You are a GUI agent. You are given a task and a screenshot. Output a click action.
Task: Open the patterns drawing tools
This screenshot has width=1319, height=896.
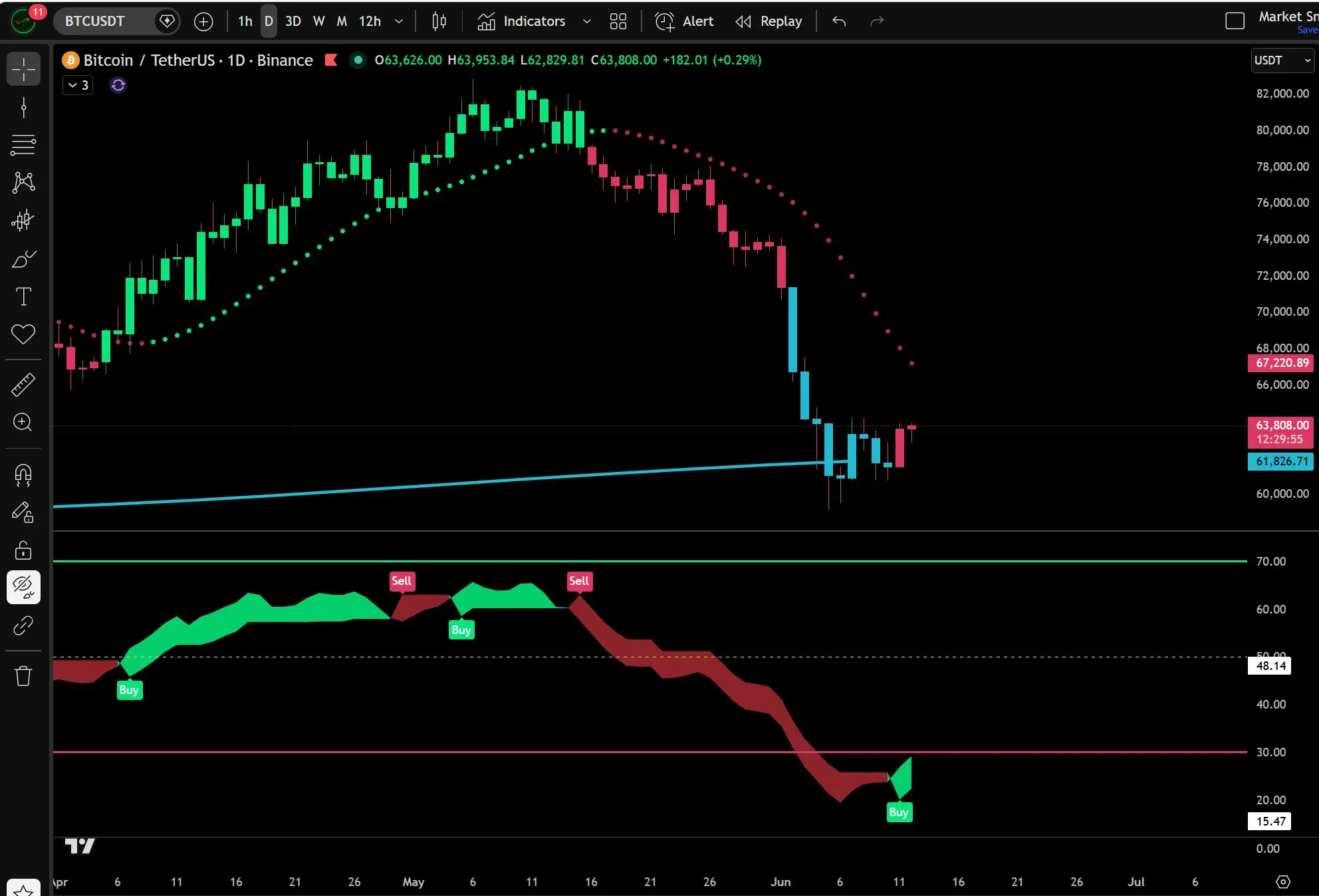(x=23, y=182)
